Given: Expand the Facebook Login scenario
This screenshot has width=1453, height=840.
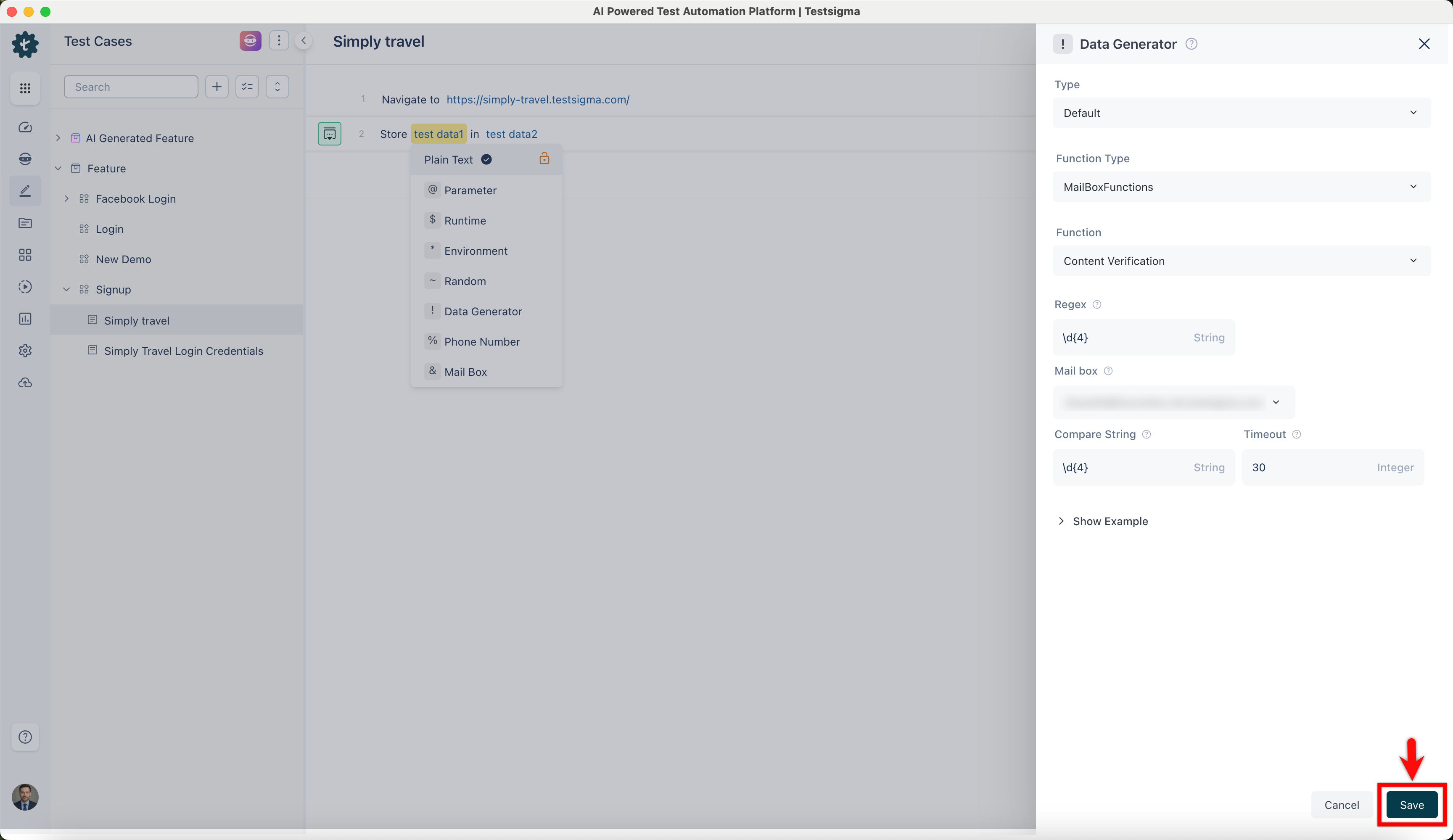Looking at the screenshot, I should pyautogui.click(x=66, y=198).
